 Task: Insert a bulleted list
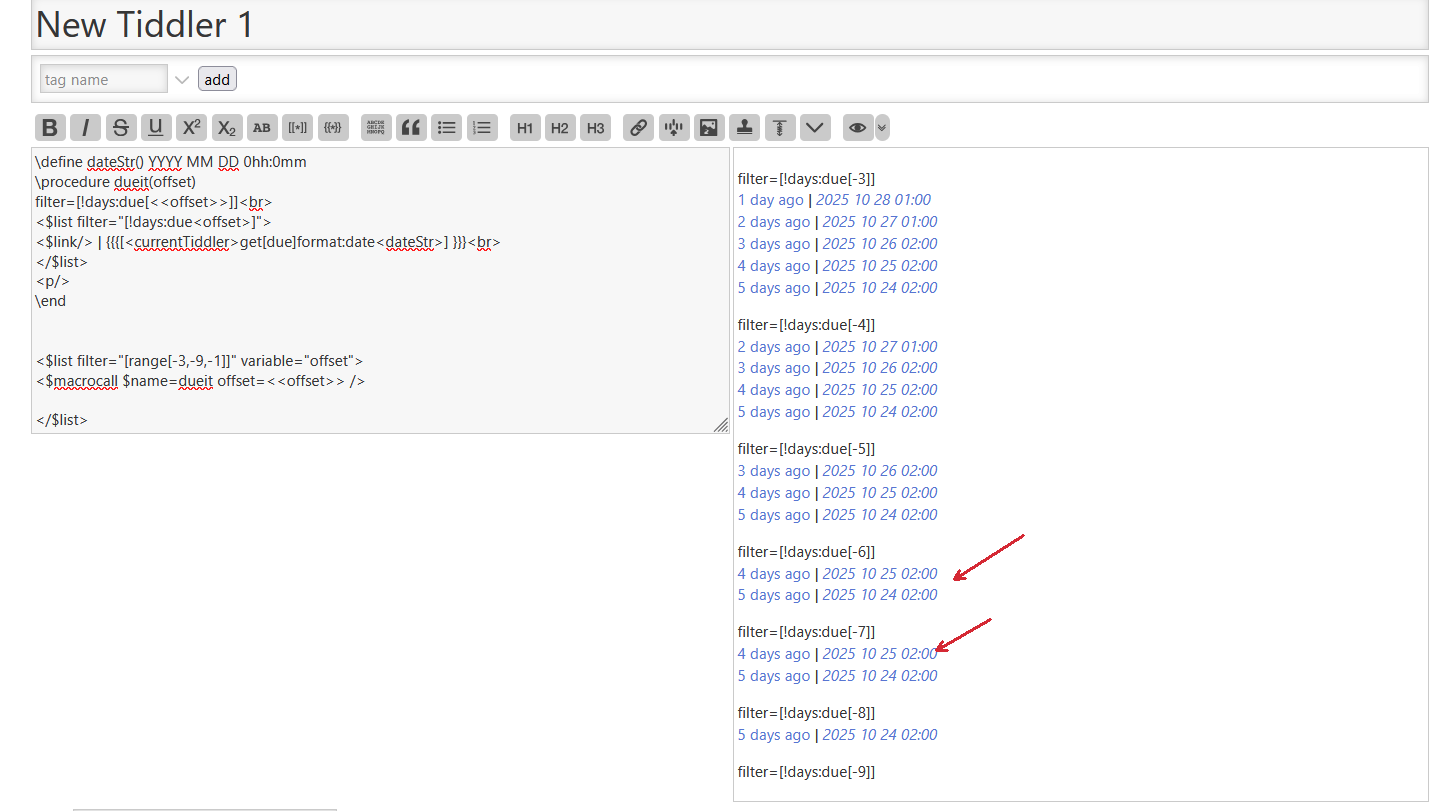pyautogui.click(x=447, y=128)
